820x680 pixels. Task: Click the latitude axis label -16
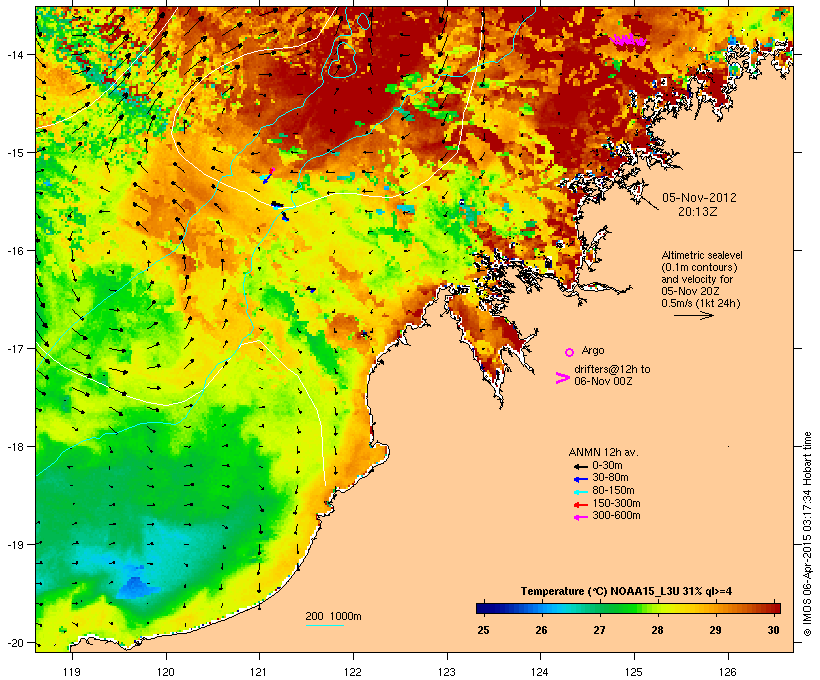[x=14, y=251]
